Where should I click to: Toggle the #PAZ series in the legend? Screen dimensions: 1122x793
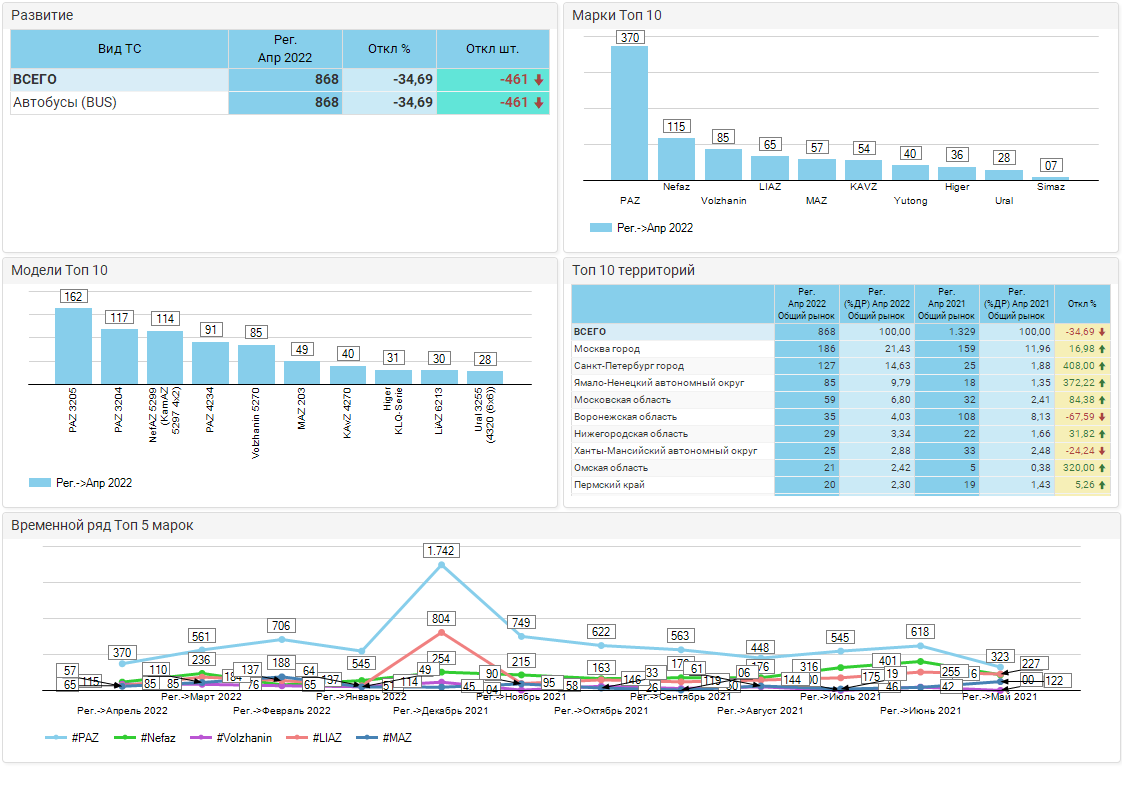click(73, 738)
